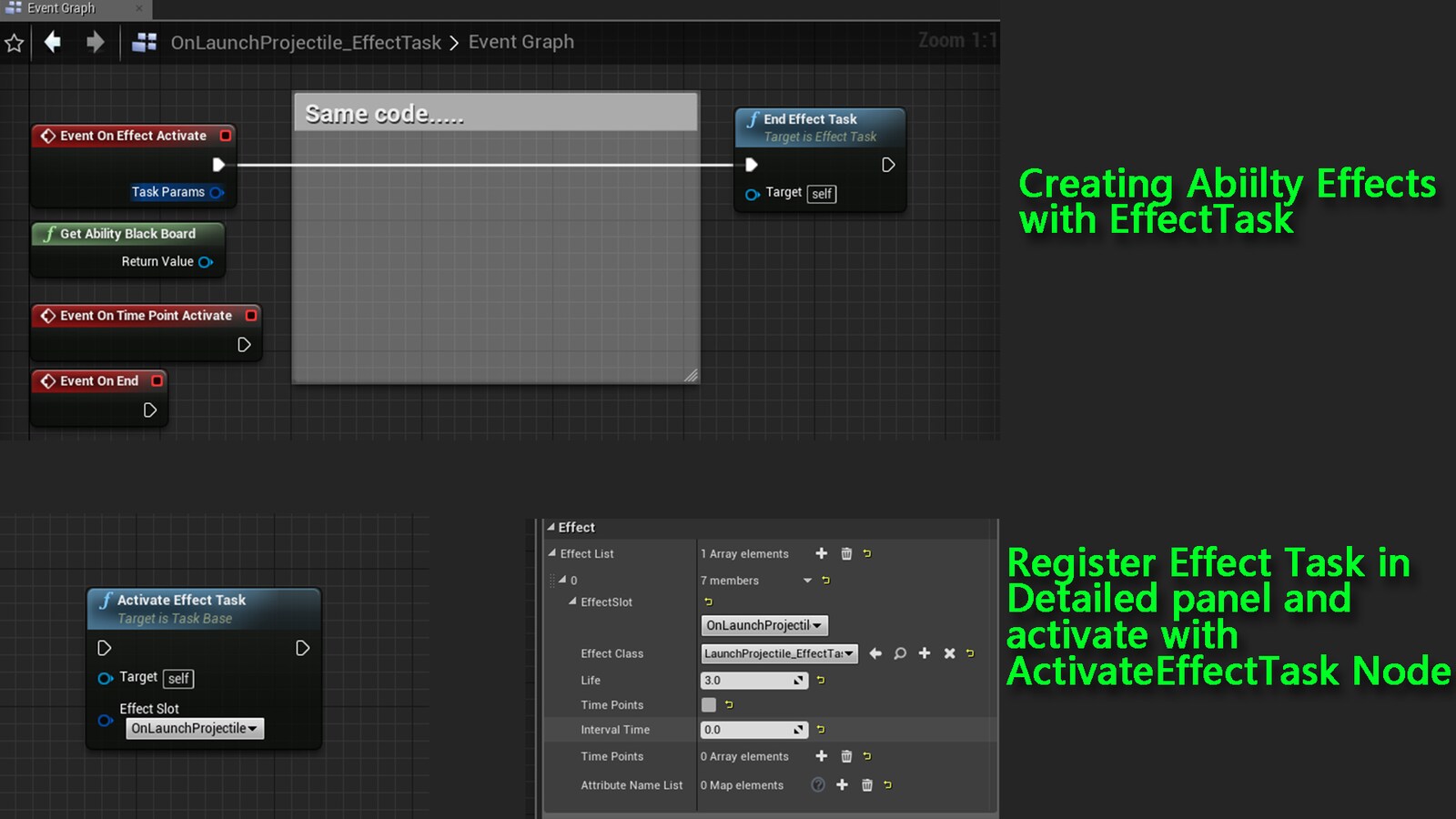1456x819 pixels.
Task: Click the bookmark star icon in the toolbar
Action: point(14,42)
